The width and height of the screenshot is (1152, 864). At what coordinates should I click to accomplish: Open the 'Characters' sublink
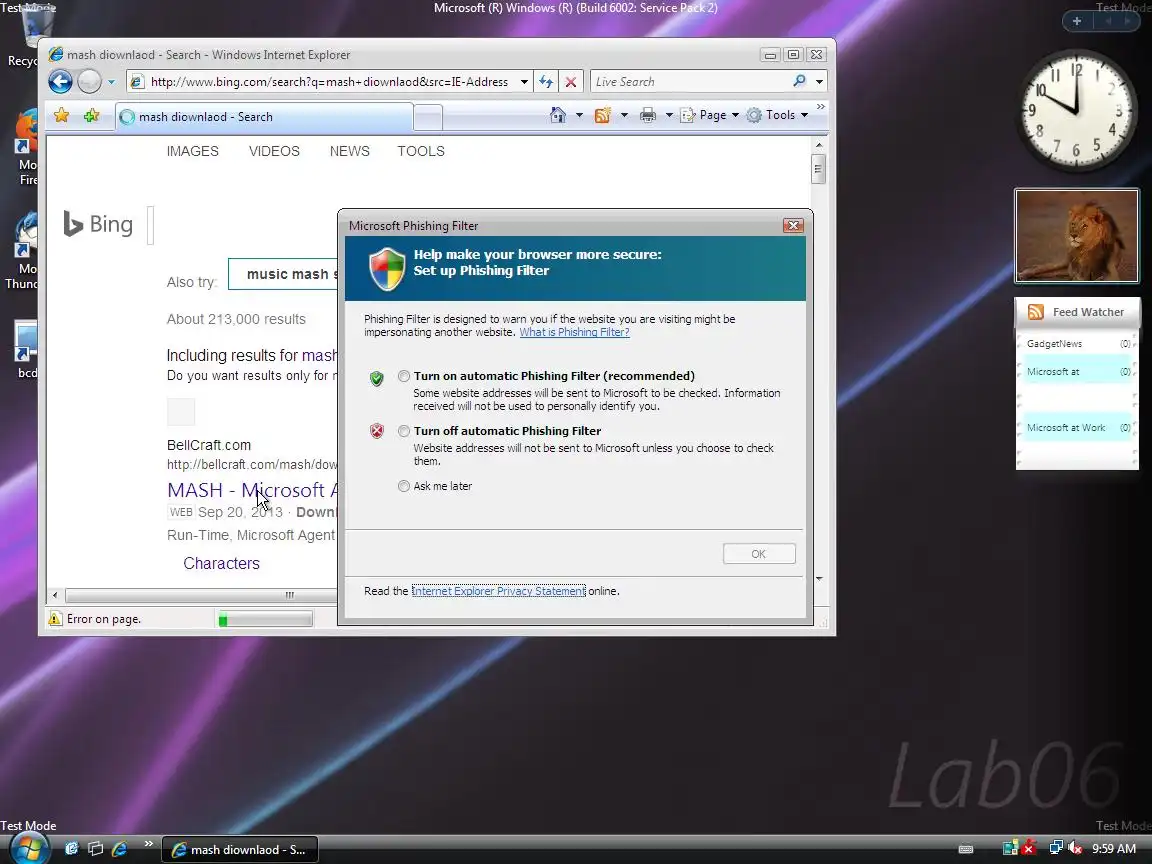coord(221,564)
